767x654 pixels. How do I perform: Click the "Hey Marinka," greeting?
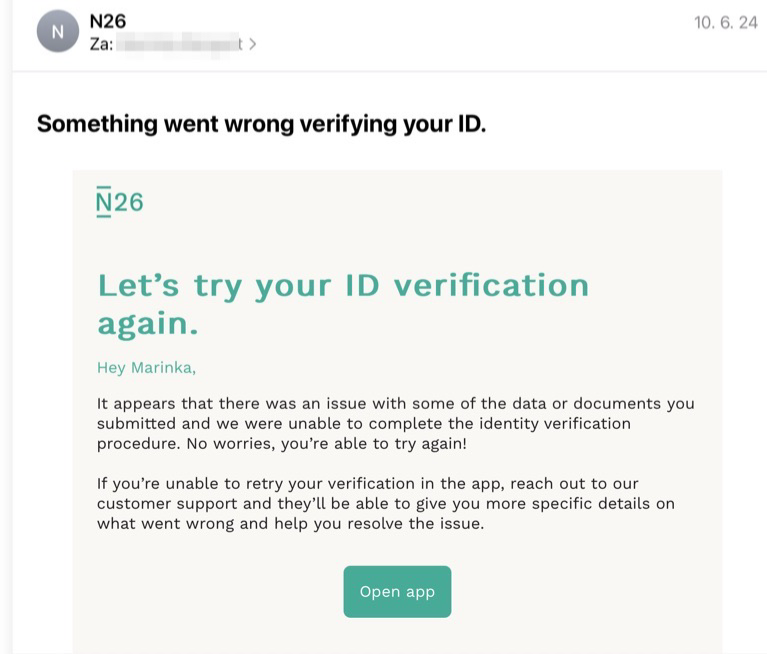146,367
